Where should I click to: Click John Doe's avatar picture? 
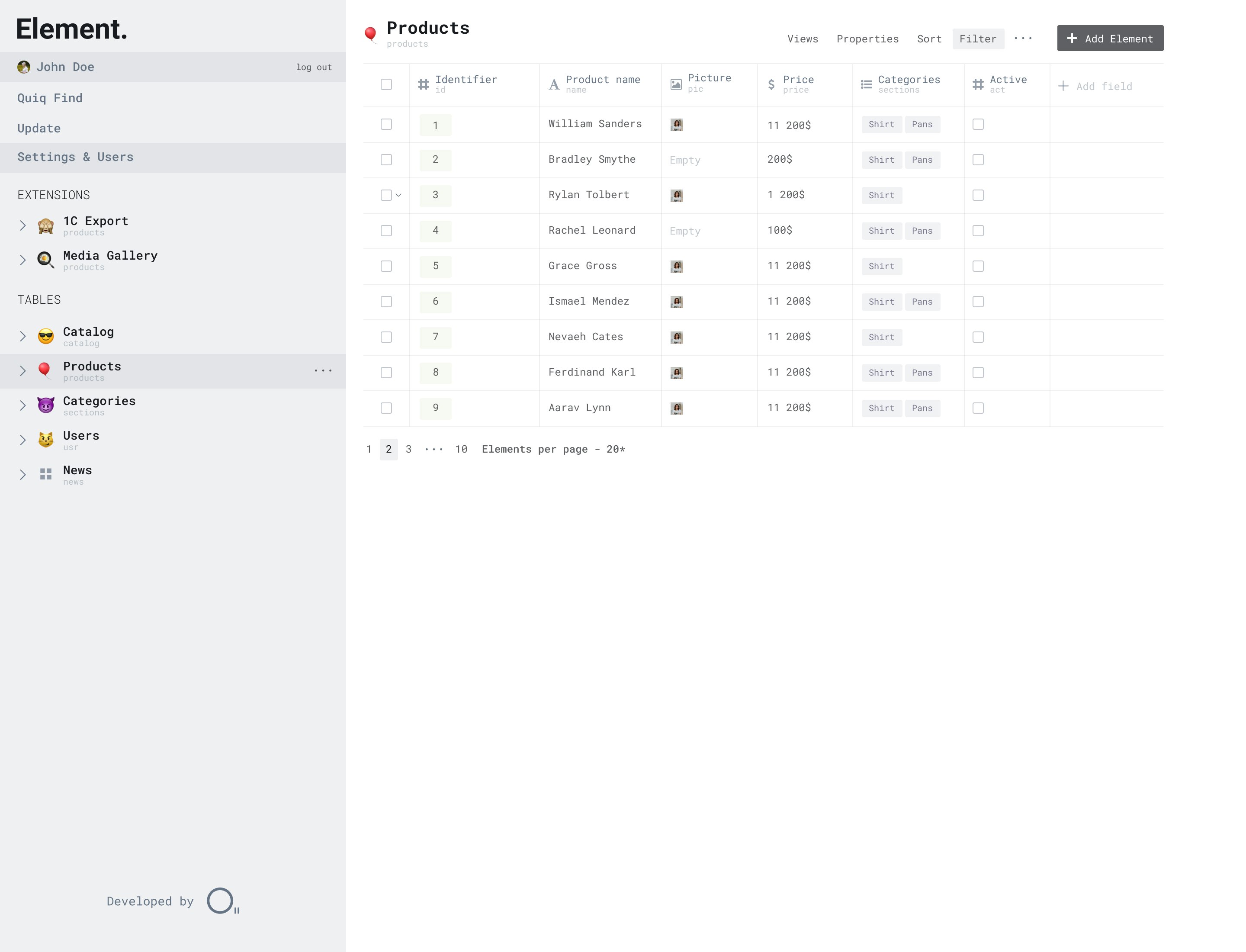[x=24, y=67]
